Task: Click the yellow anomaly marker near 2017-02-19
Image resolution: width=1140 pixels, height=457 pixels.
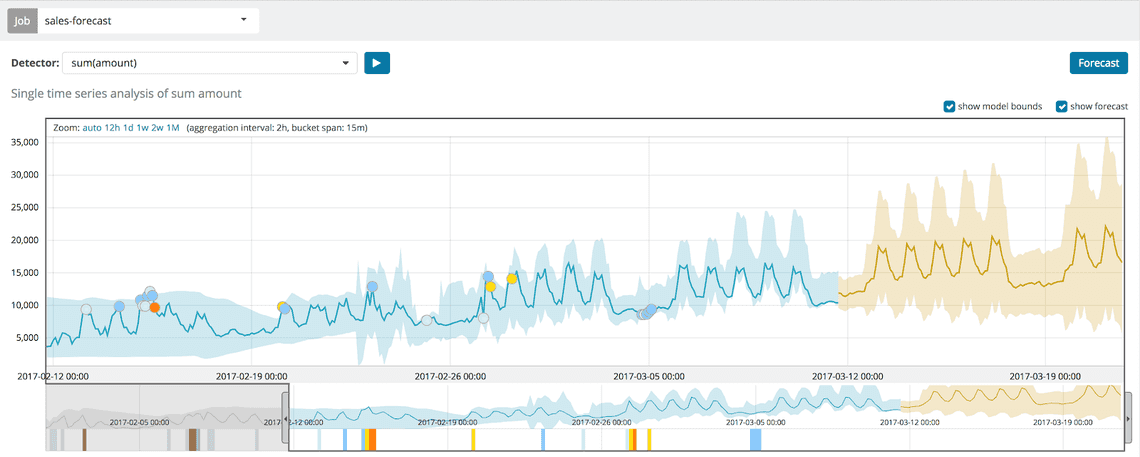Action: (x=282, y=307)
